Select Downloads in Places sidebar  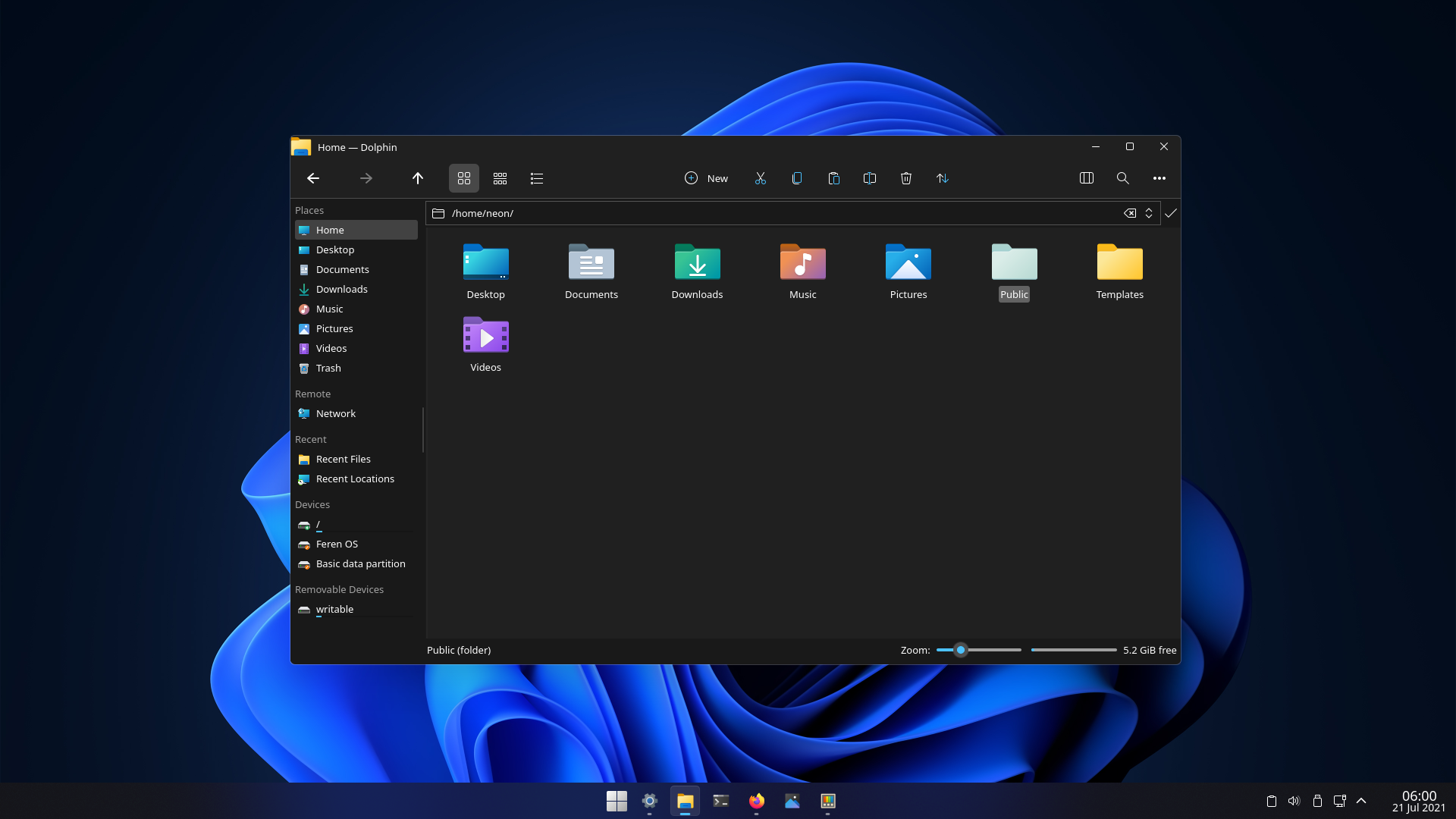[356, 289]
